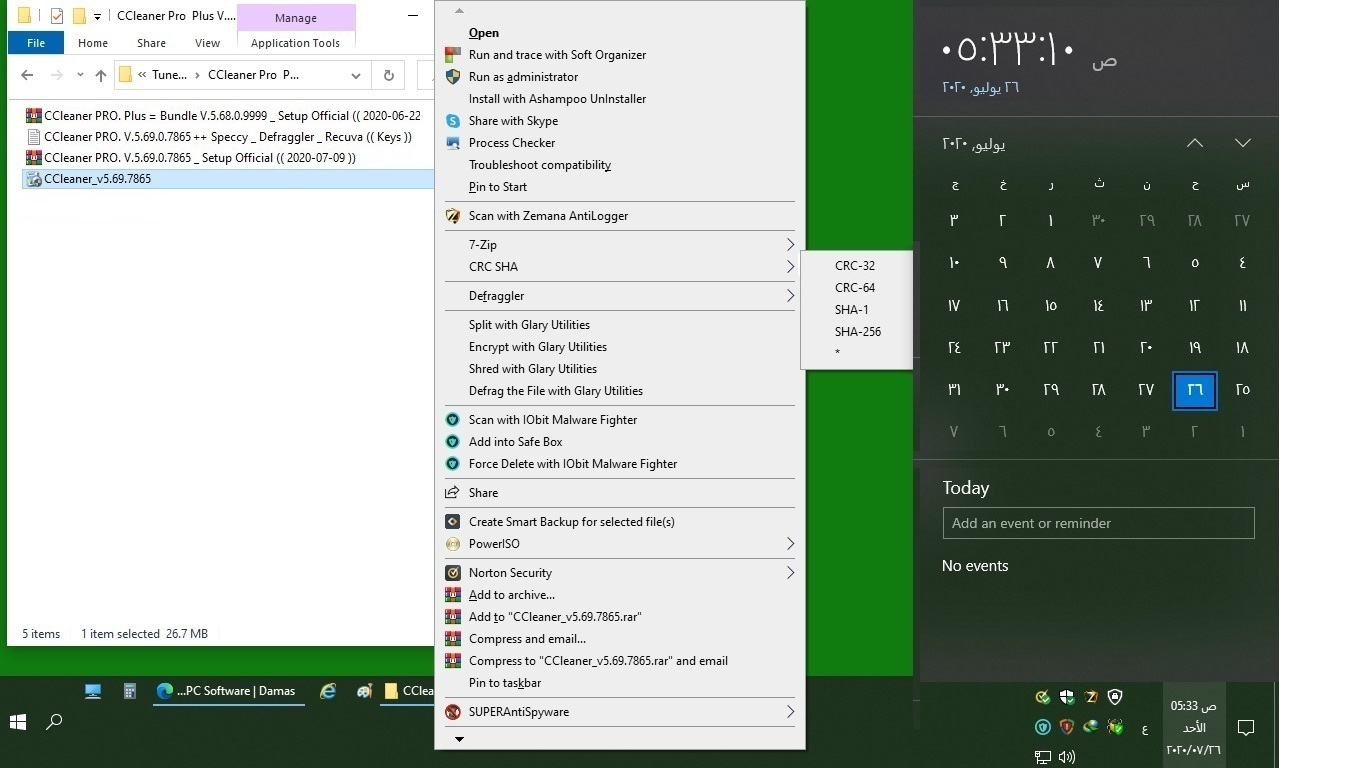Expand the PowerISO submenu arrow
Screen dimensions: 1366x768
click(x=790, y=544)
